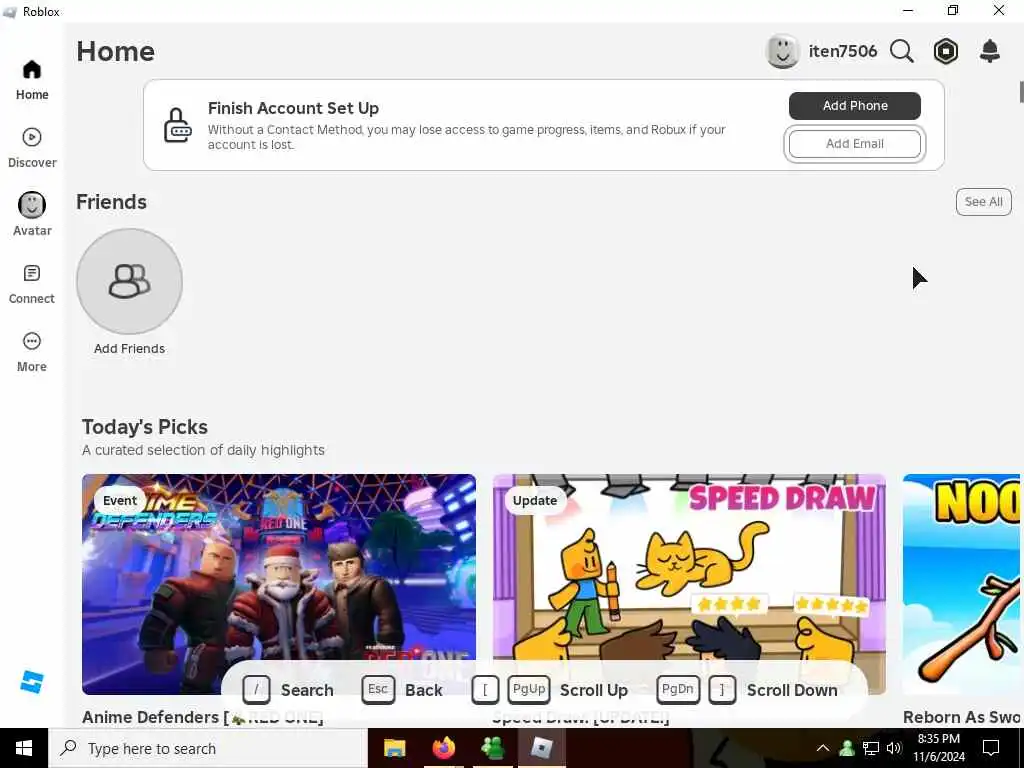
Task: Click the search magnifier icon
Action: click(x=901, y=51)
